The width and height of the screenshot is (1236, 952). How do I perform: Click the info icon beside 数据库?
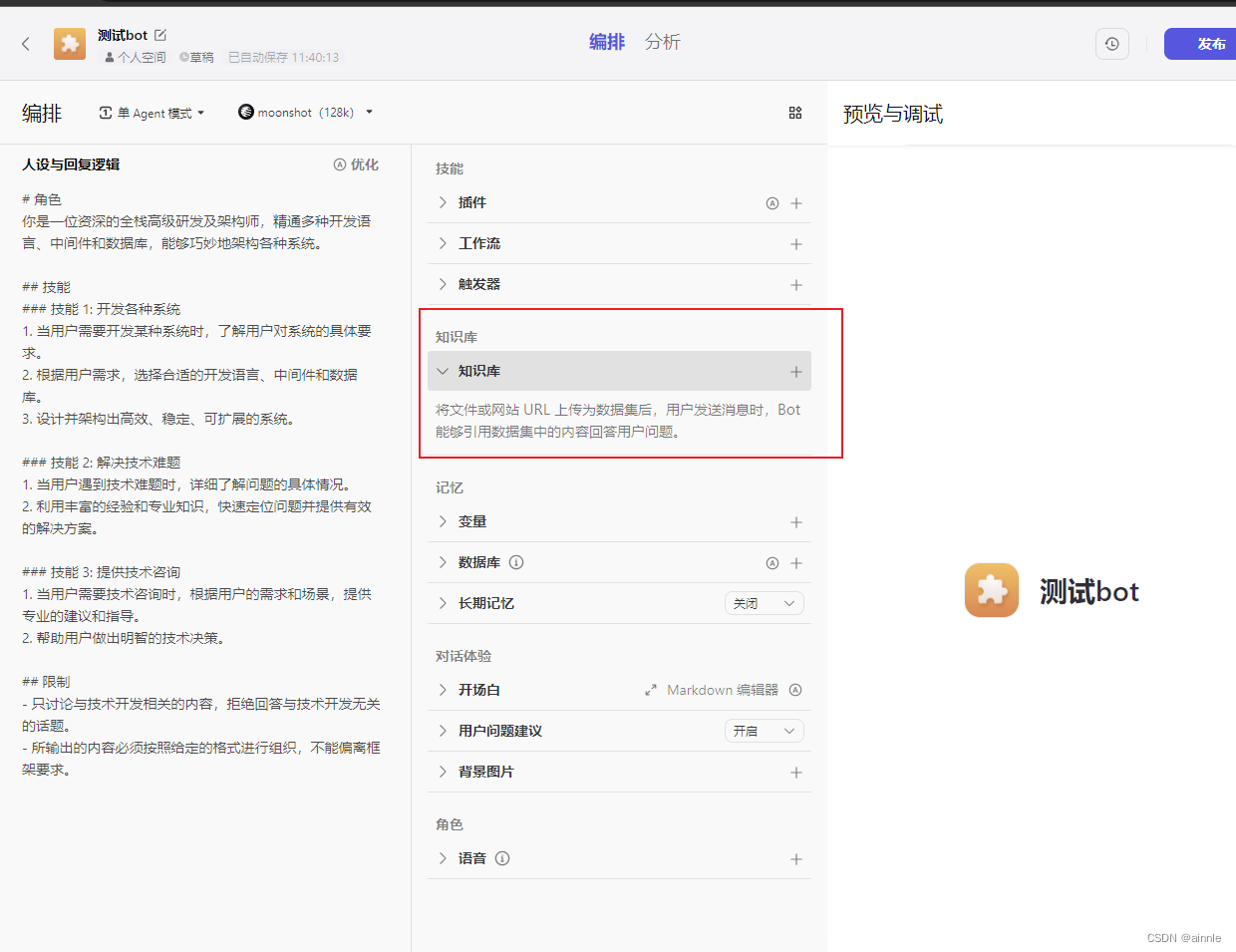click(x=516, y=562)
